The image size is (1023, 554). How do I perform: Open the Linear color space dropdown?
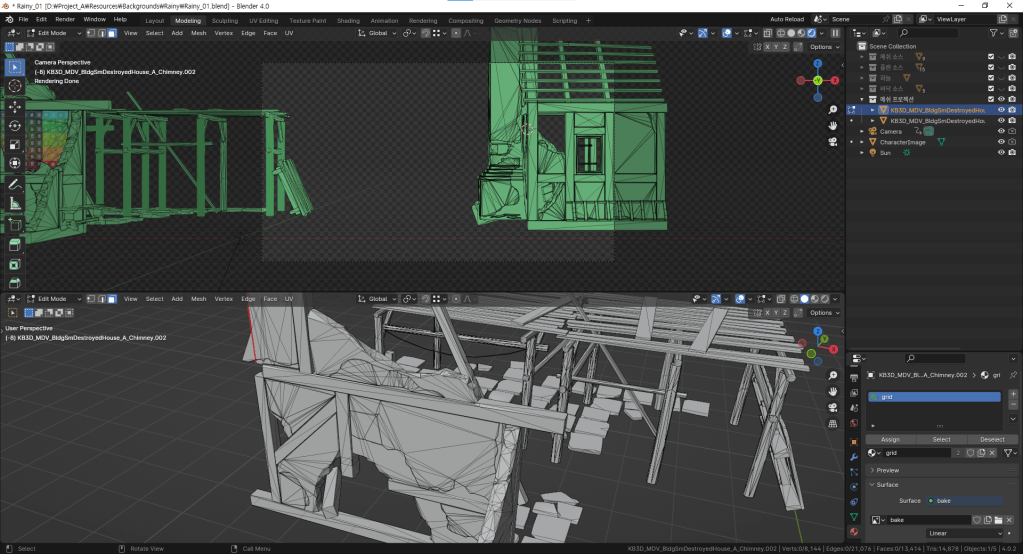(x=963, y=533)
